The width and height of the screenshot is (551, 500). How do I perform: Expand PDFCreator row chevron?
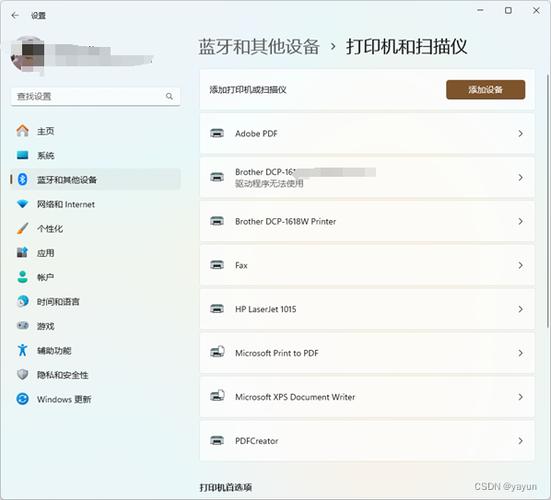[x=520, y=441]
